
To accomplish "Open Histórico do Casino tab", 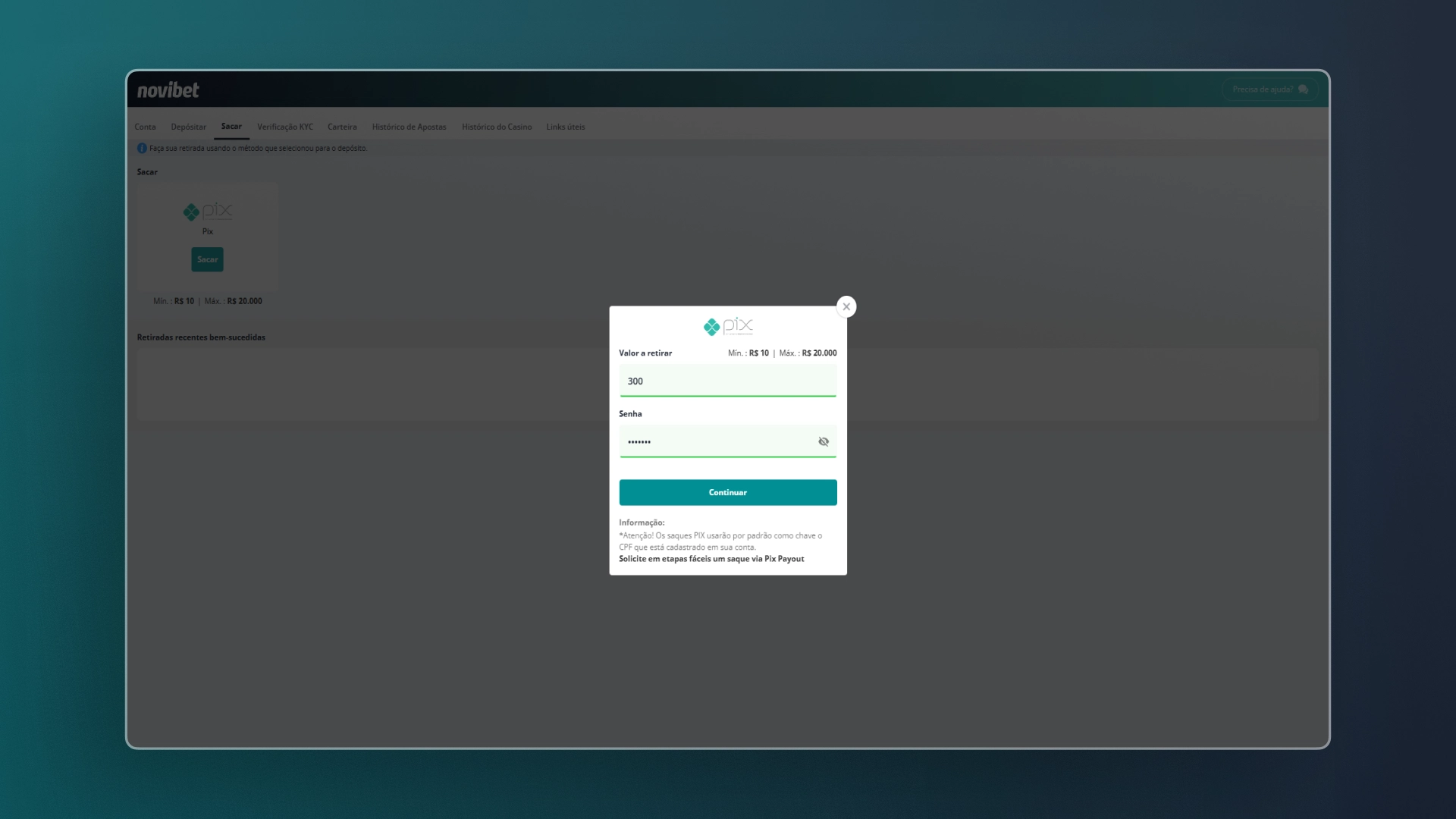I will click(x=496, y=127).
